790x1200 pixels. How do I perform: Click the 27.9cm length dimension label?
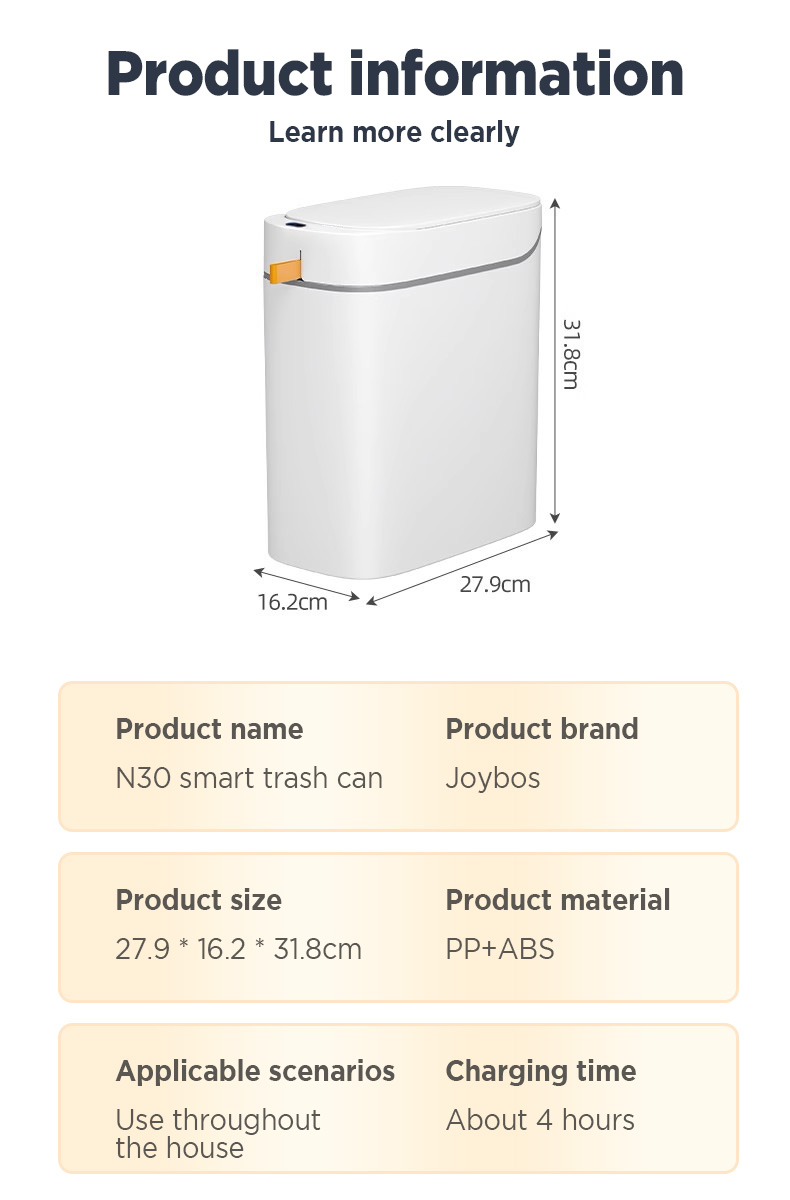click(x=495, y=584)
